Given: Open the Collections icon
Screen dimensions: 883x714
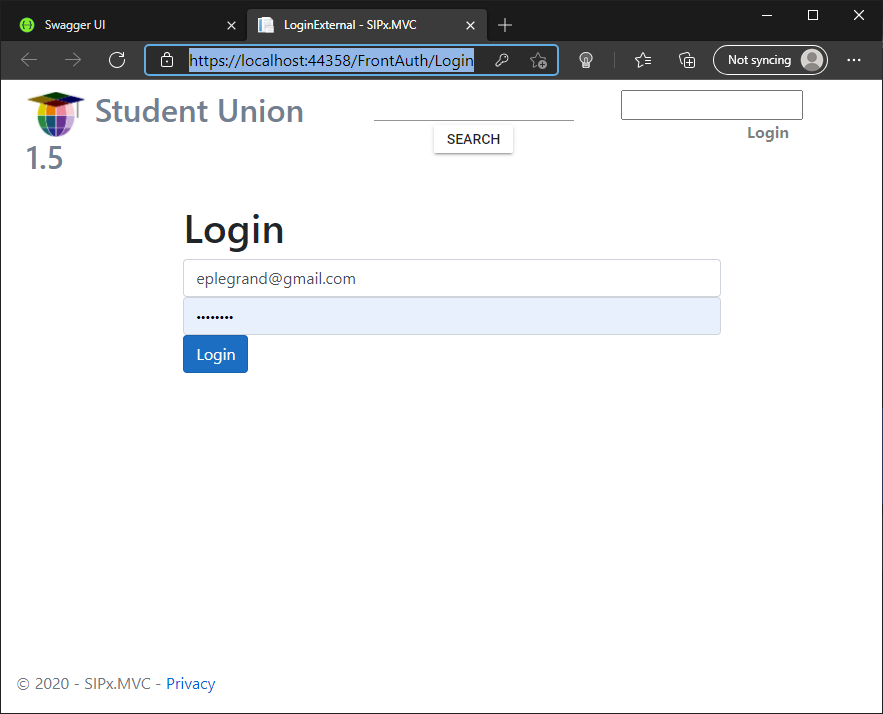Looking at the screenshot, I should click(x=687, y=60).
